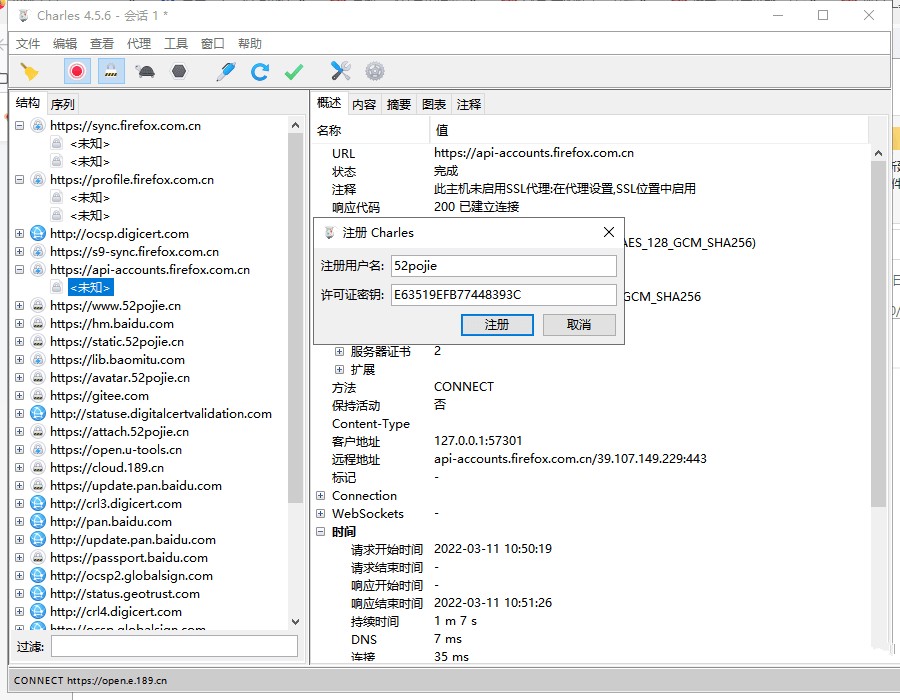900x700 pixels.
Task: Click the green checkmark validate icon
Action: (x=294, y=72)
